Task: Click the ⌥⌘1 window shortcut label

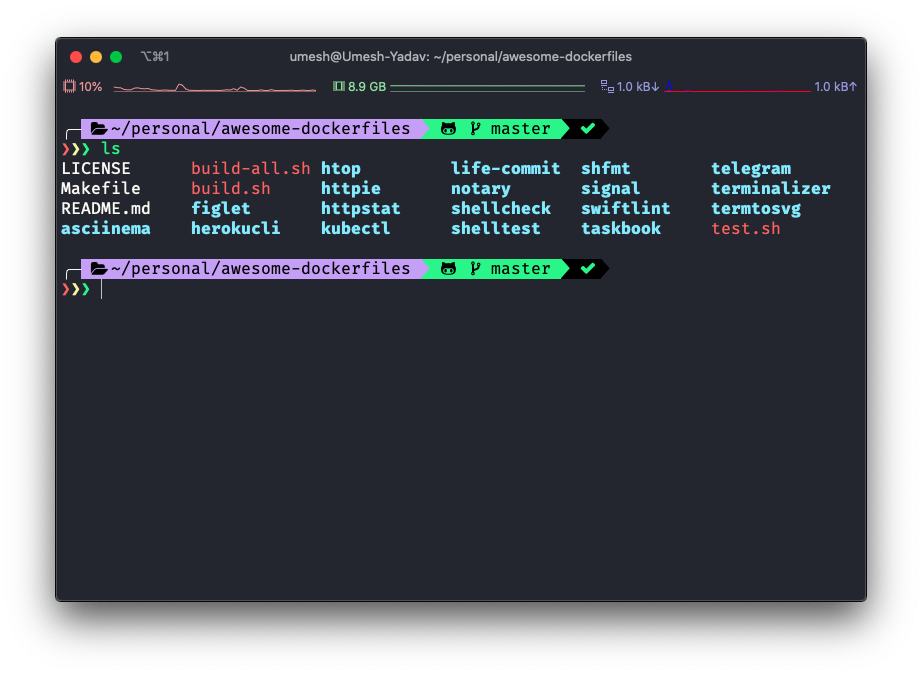Action: click(155, 57)
